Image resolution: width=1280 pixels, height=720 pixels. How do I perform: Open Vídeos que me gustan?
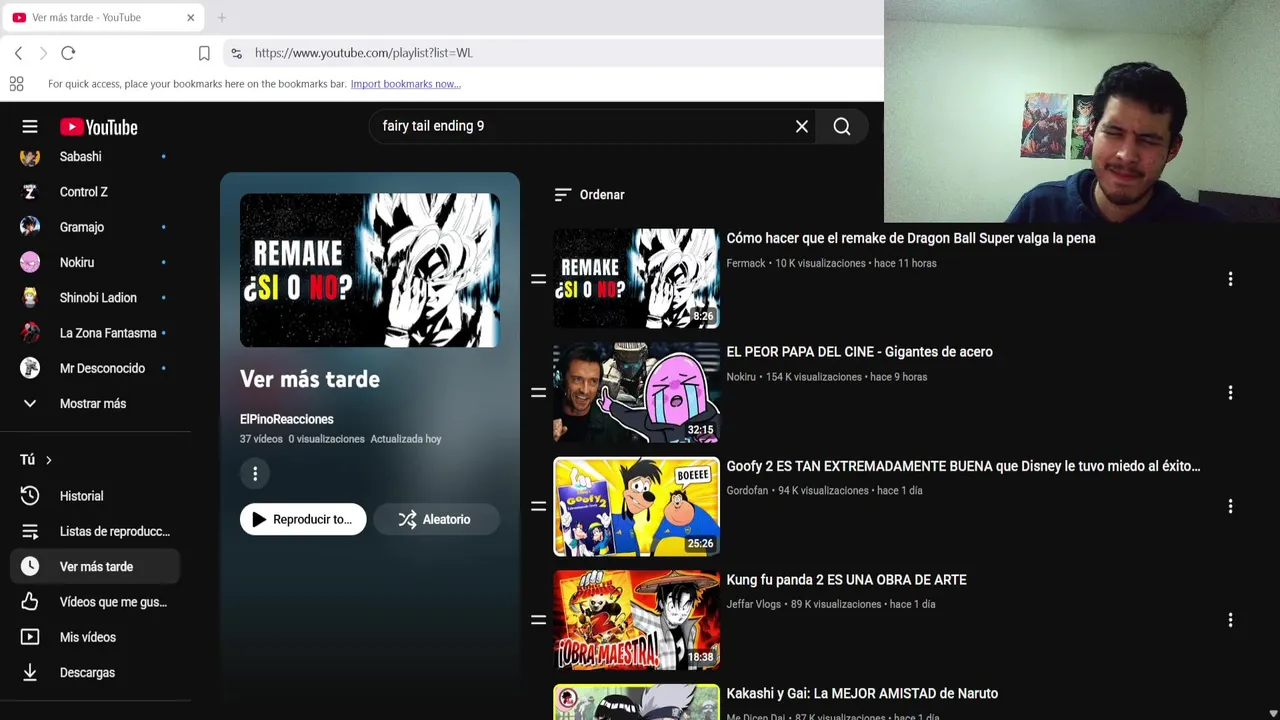[x=95, y=602]
